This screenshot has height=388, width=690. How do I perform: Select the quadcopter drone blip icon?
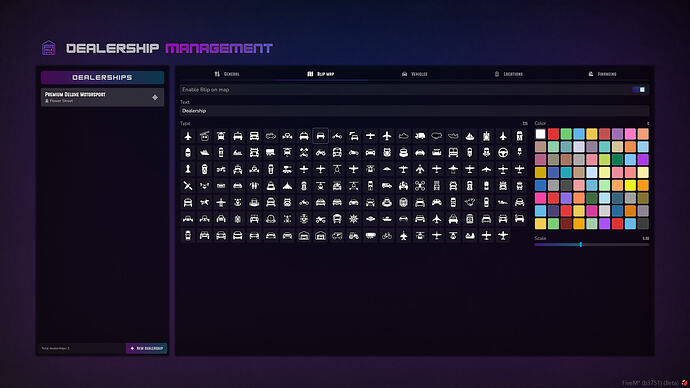click(x=420, y=186)
